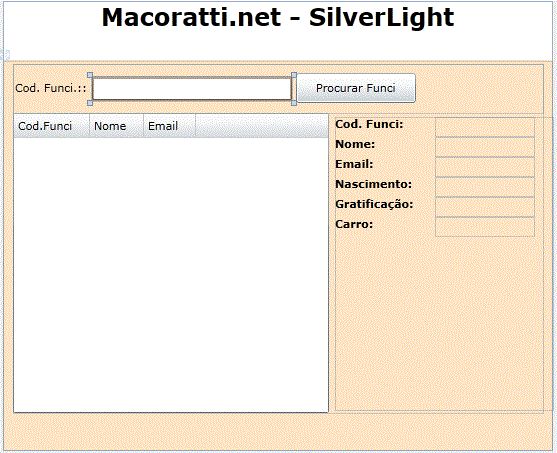
Task: Click the Macoratti.net - SilverLight title text
Action: coord(278,17)
